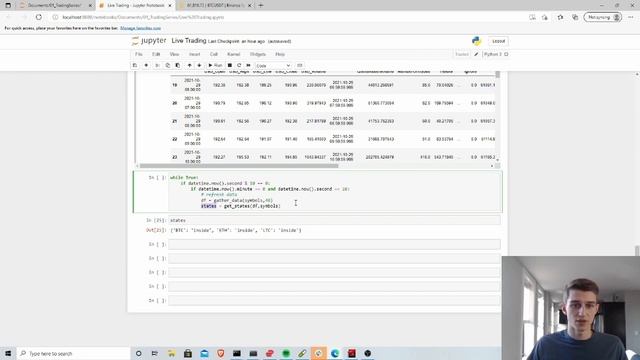Move the selected cell up

(x=189, y=65)
